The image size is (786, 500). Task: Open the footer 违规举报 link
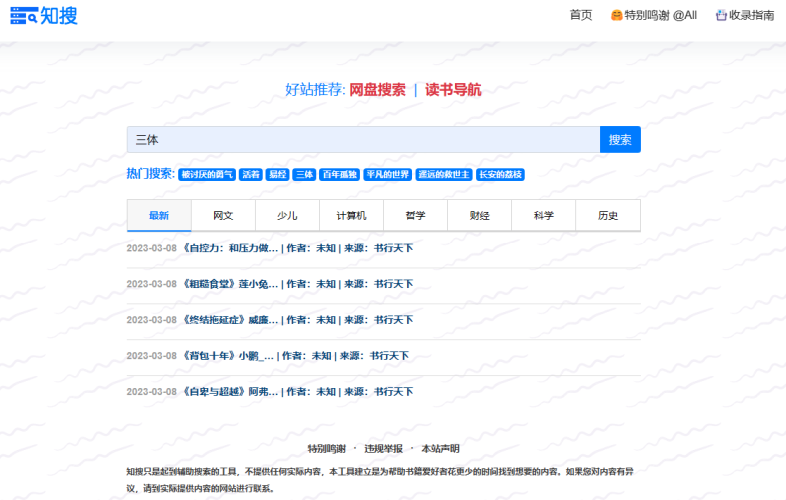coord(383,449)
